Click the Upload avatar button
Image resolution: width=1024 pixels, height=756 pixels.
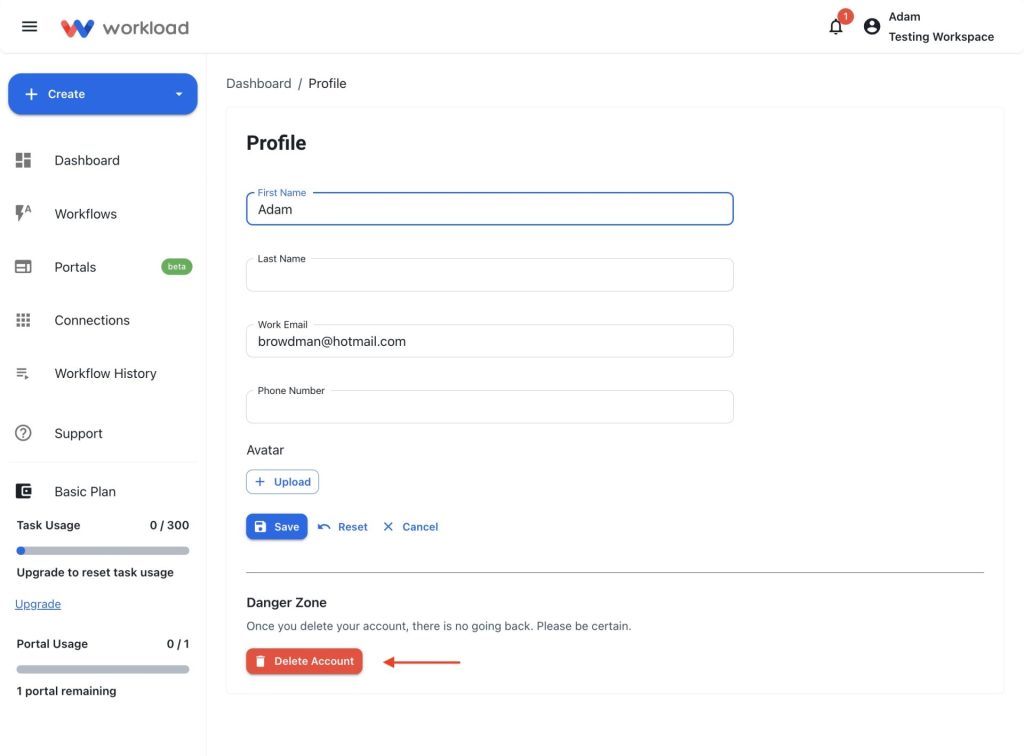point(282,482)
